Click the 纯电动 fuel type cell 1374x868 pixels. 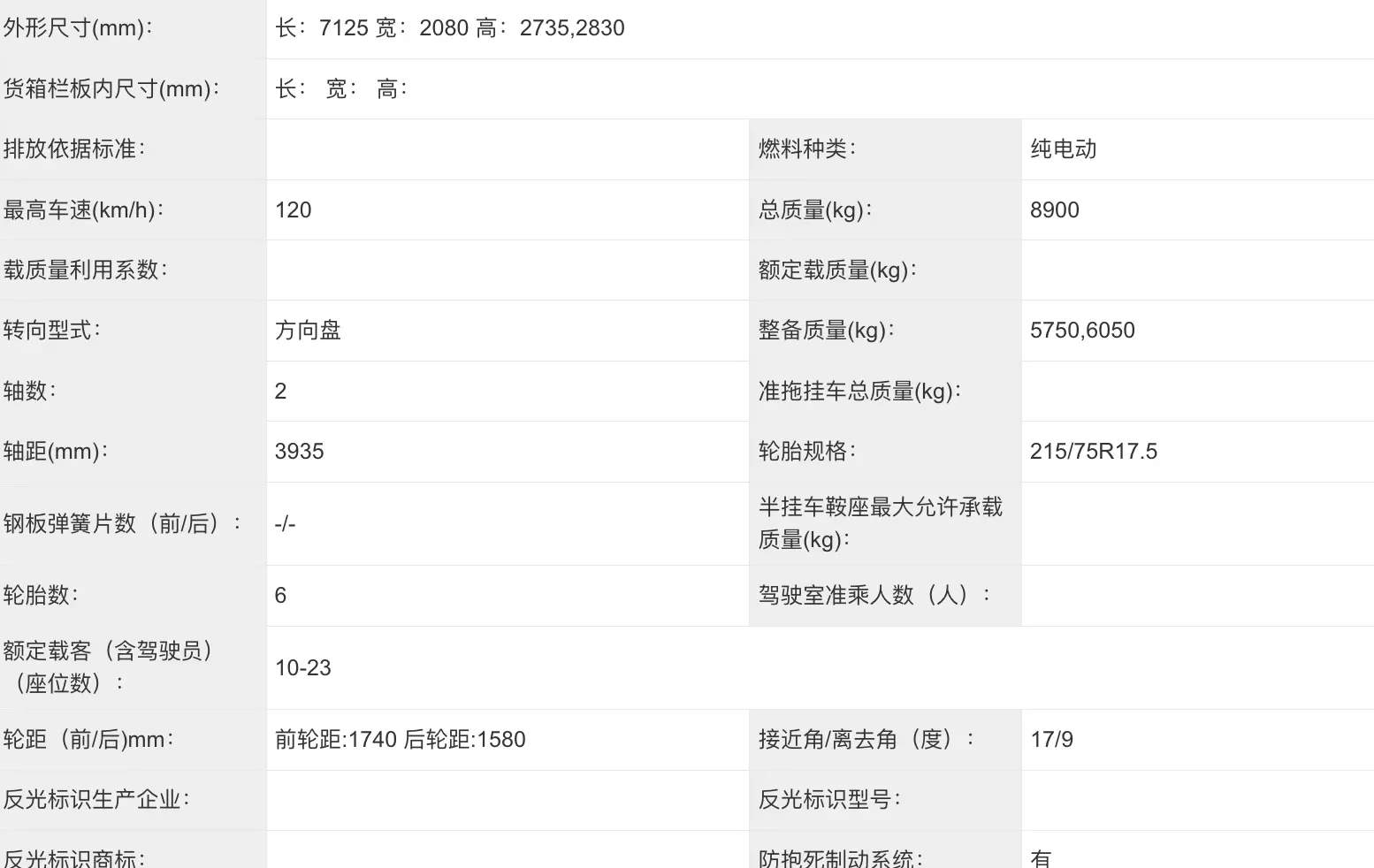(1063, 149)
